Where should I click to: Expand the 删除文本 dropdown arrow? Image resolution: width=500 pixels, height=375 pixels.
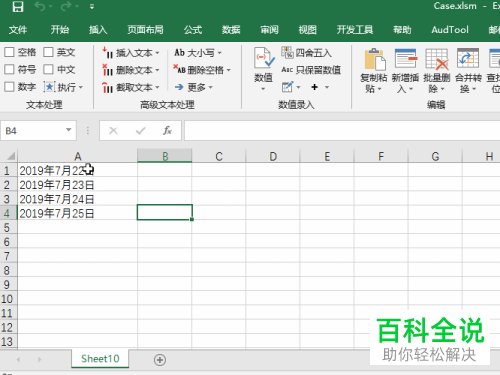[157, 70]
